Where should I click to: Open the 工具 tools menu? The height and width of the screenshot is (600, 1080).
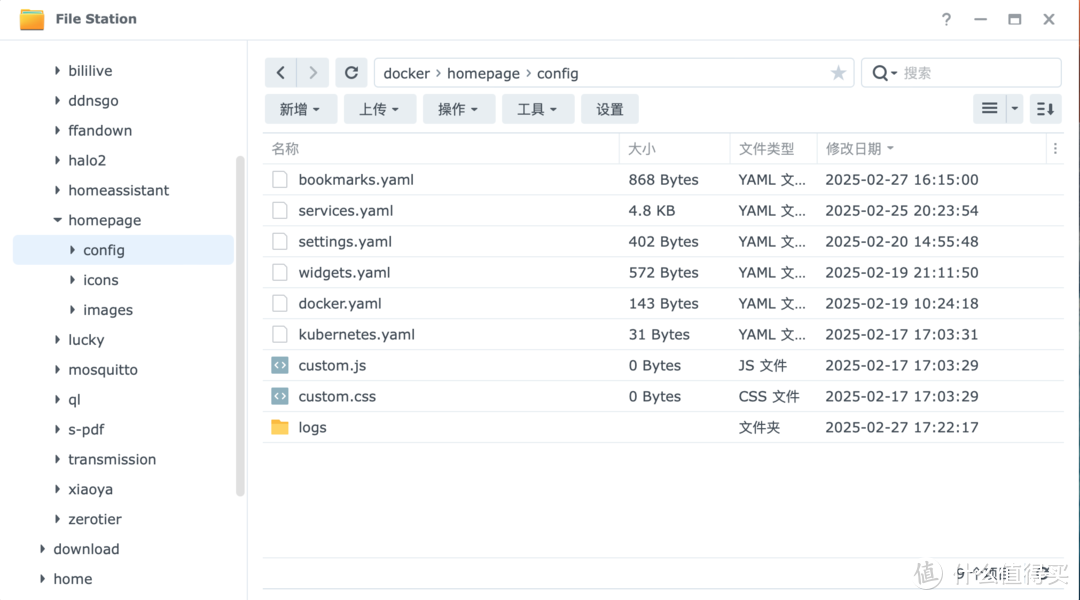538,108
